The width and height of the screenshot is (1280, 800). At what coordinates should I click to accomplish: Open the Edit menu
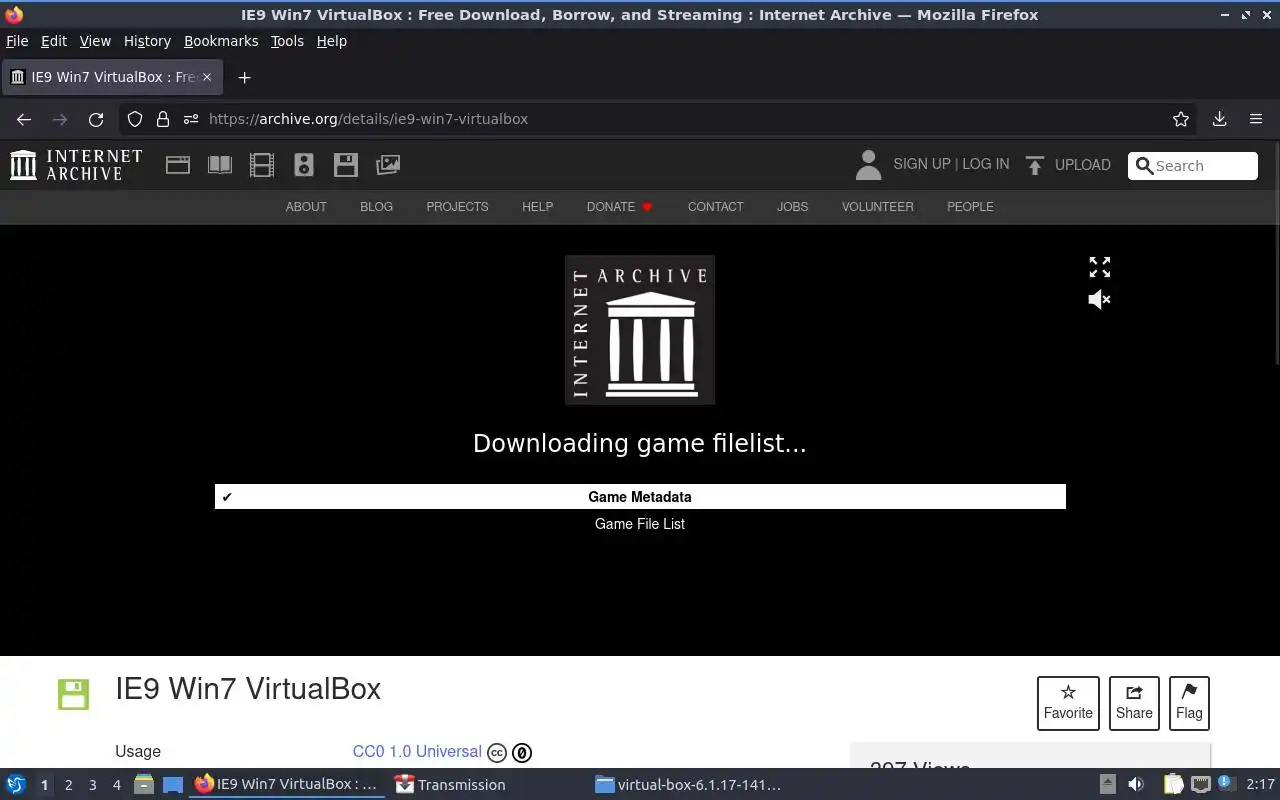pyautogui.click(x=54, y=41)
